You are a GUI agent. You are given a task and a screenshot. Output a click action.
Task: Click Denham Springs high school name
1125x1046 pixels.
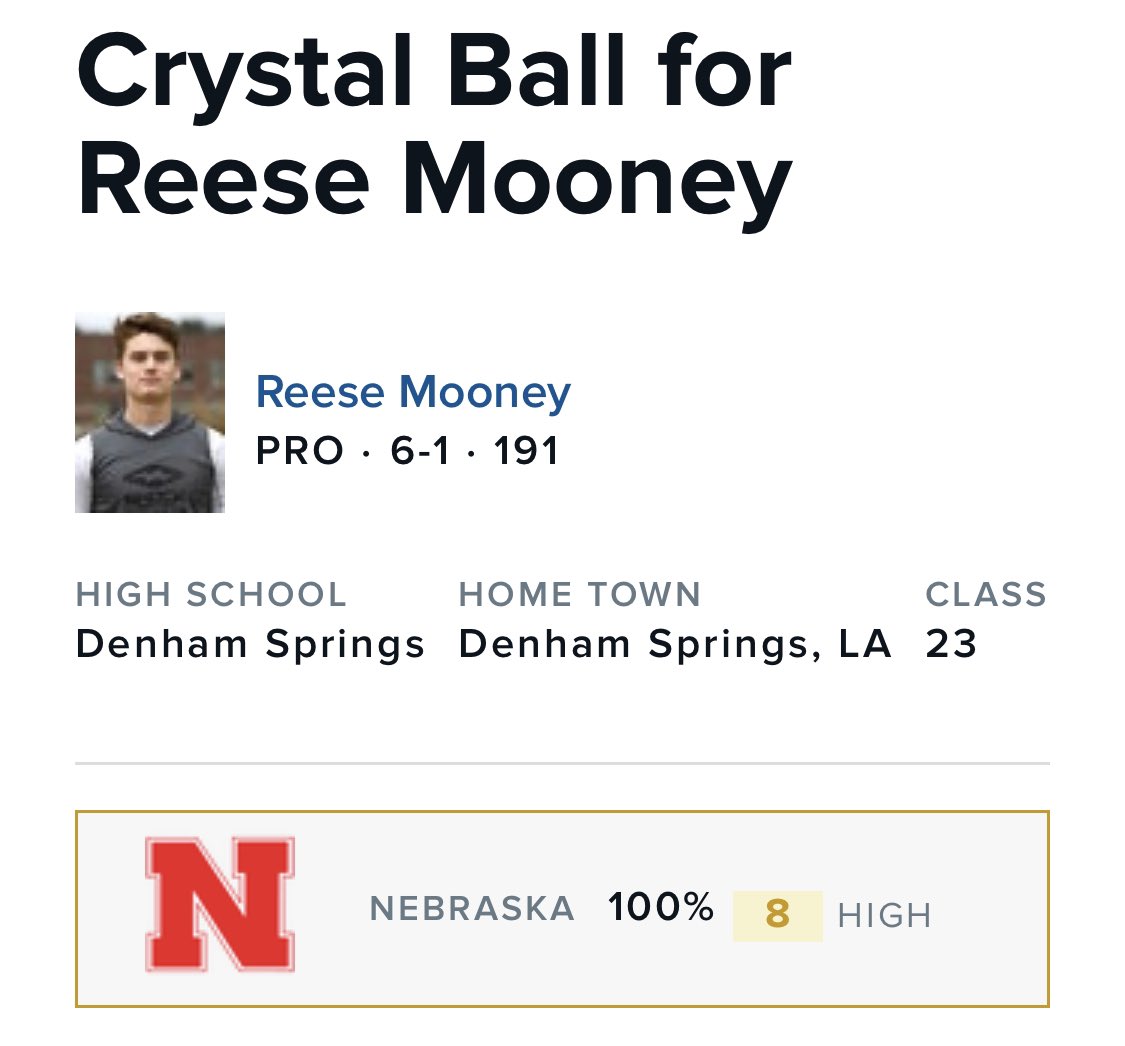click(250, 644)
